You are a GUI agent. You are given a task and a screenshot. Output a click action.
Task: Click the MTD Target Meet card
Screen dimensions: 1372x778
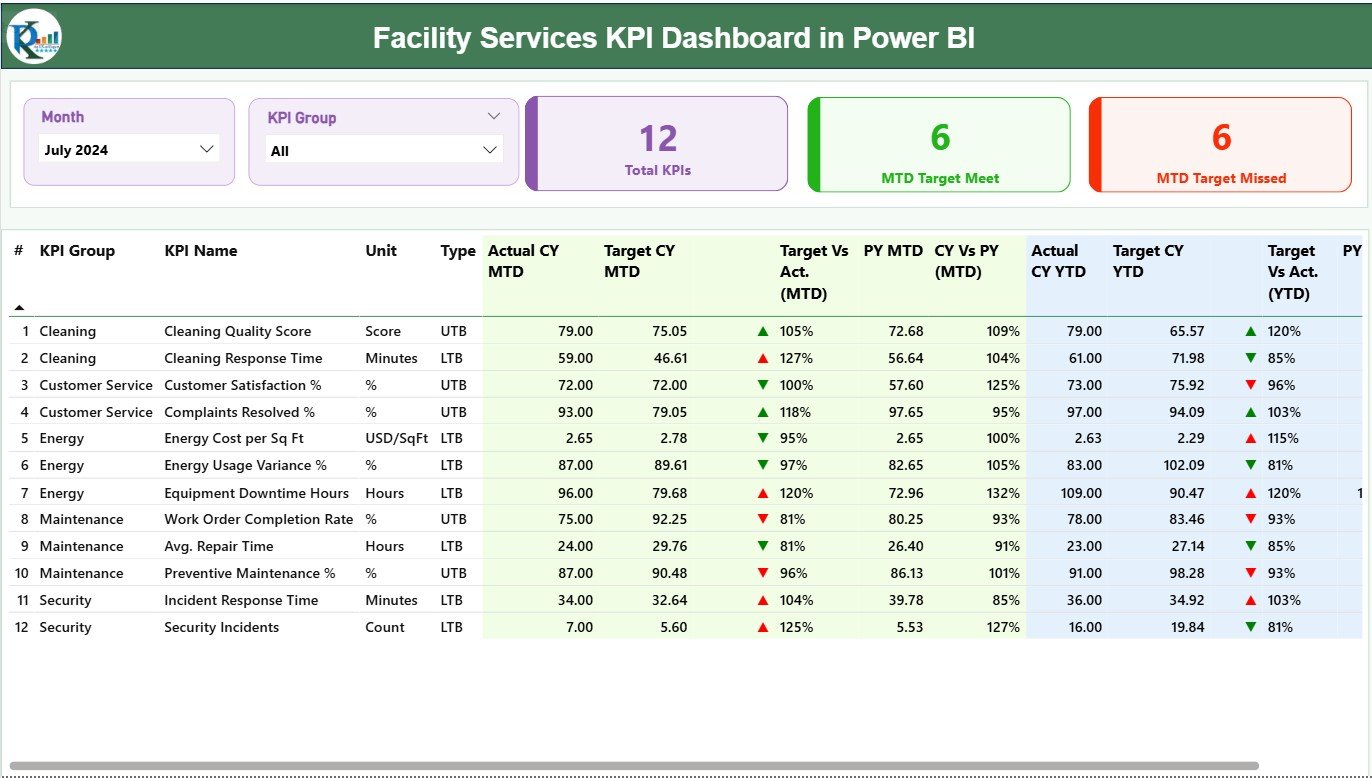coord(938,143)
